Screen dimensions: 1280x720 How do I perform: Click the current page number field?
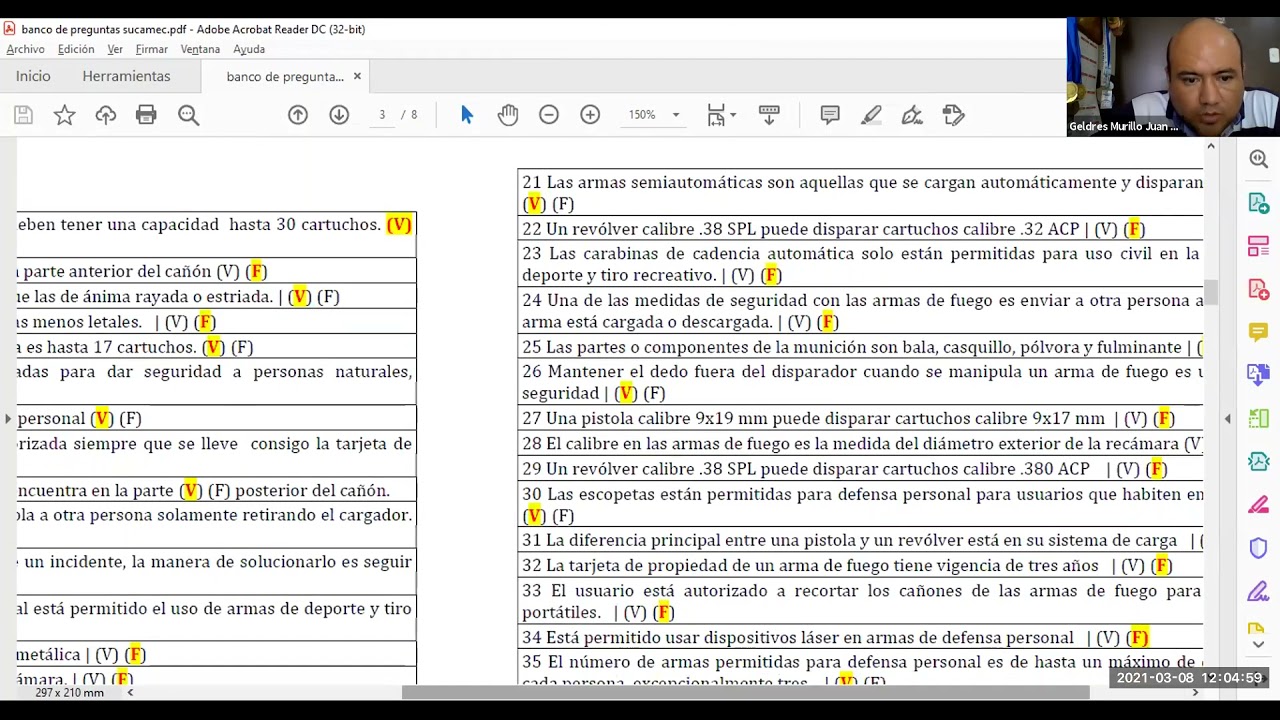pos(382,115)
